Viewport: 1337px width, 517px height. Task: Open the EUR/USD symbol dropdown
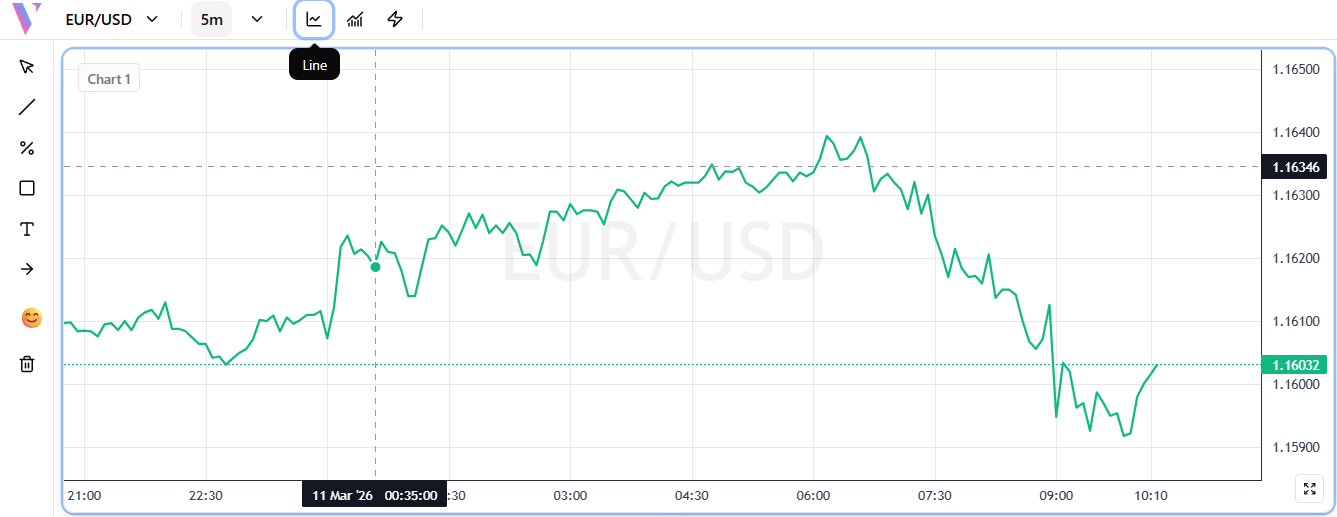point(111,19)
